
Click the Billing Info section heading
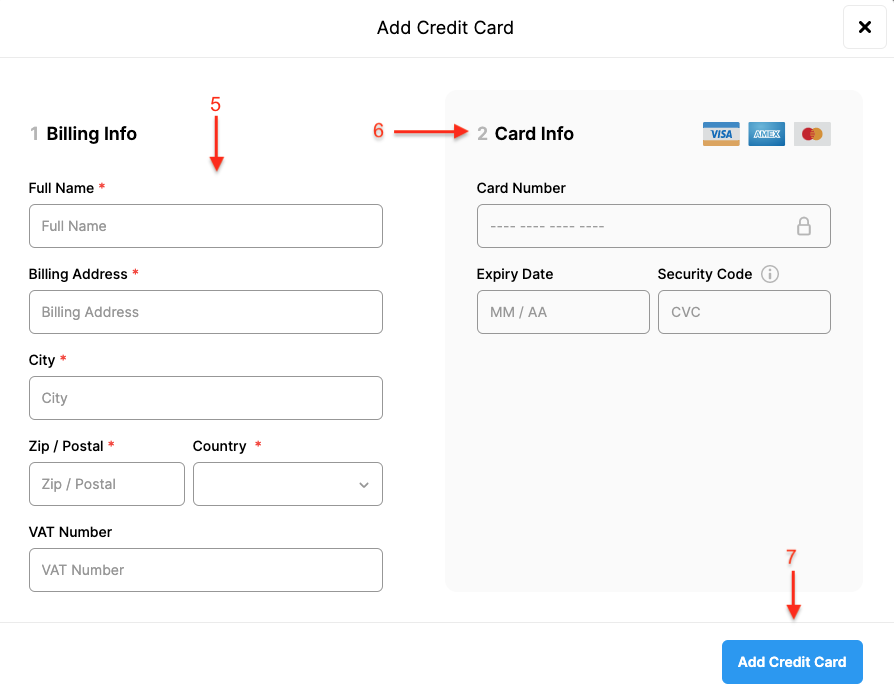pos(91,134)
